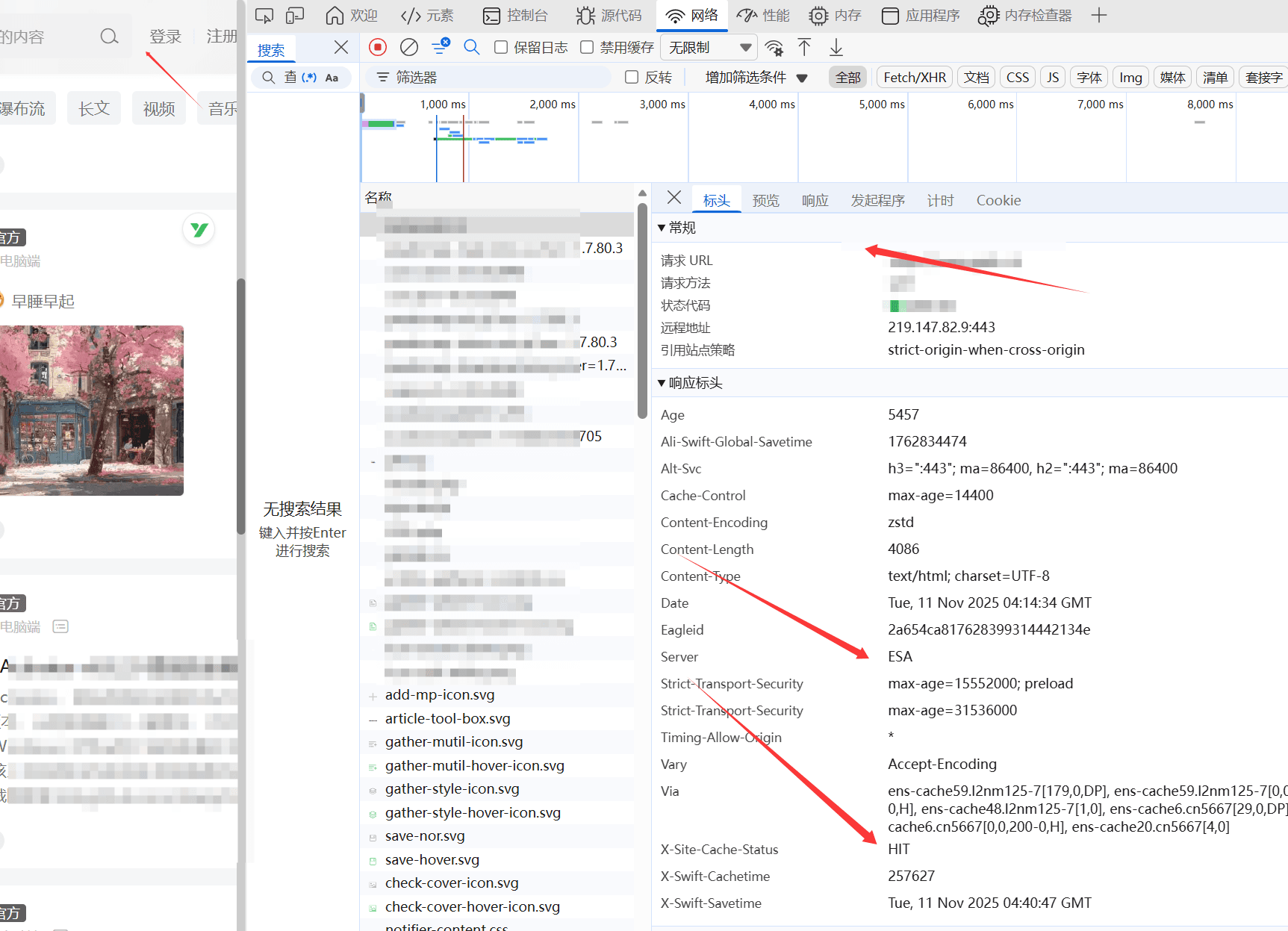Clear the network log
Screen dimensions: 1288x931
click(409, 48)
